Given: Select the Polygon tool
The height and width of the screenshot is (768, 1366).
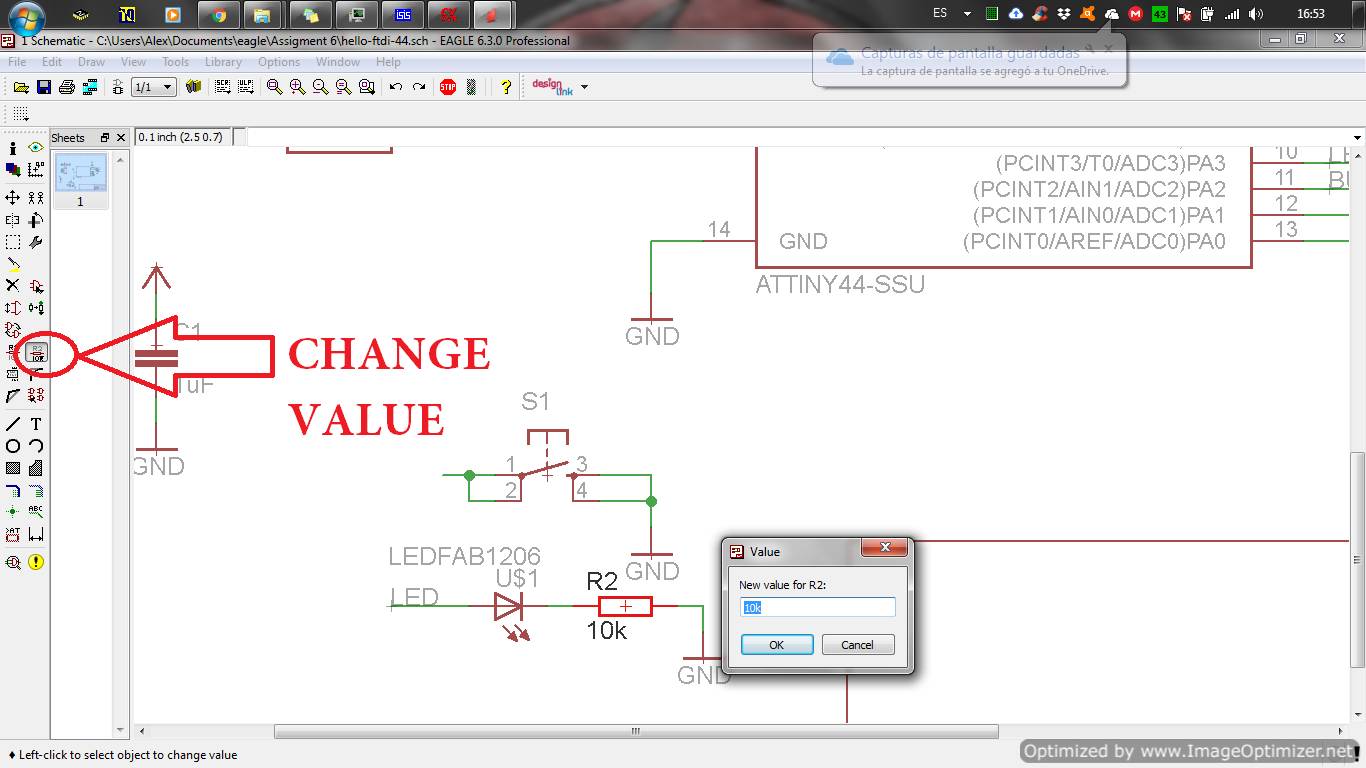Looking at the screenshot, I should coord(36,468).
